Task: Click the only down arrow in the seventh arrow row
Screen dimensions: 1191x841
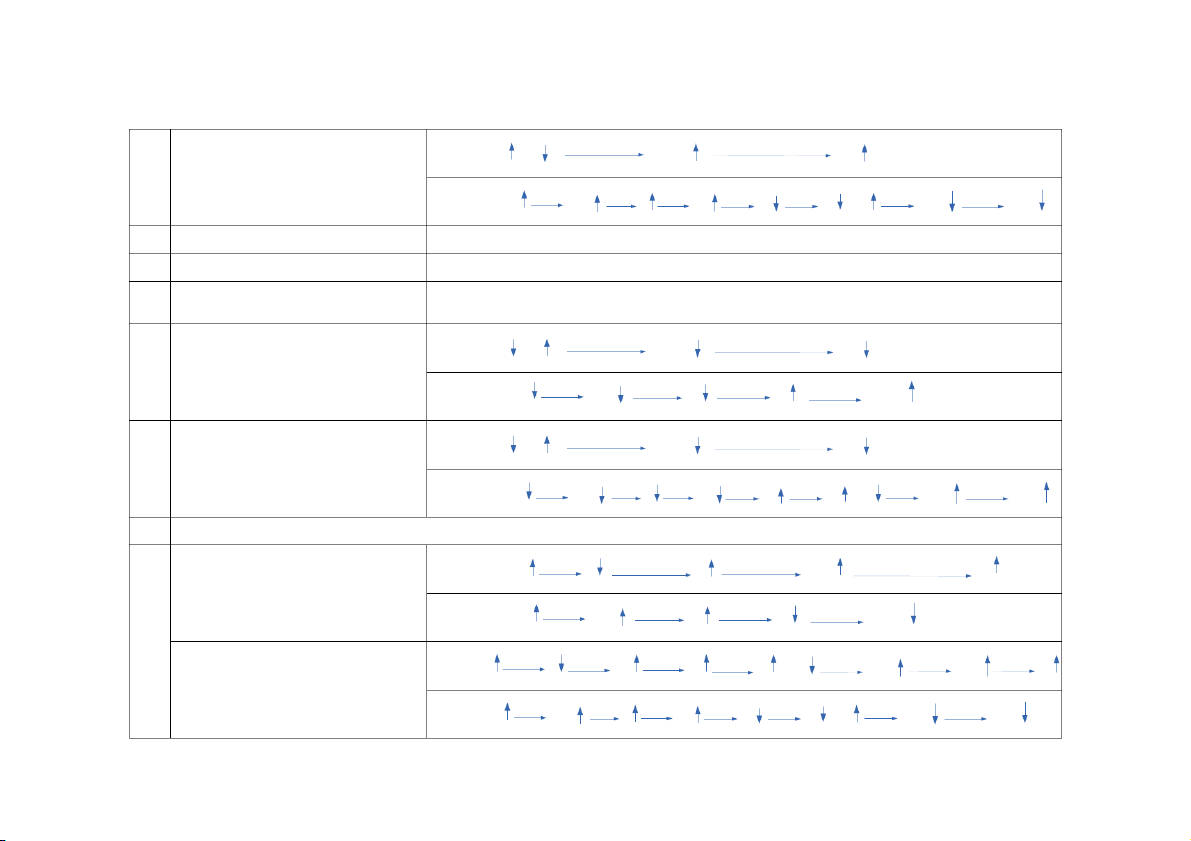Action: tap(599, 567)
